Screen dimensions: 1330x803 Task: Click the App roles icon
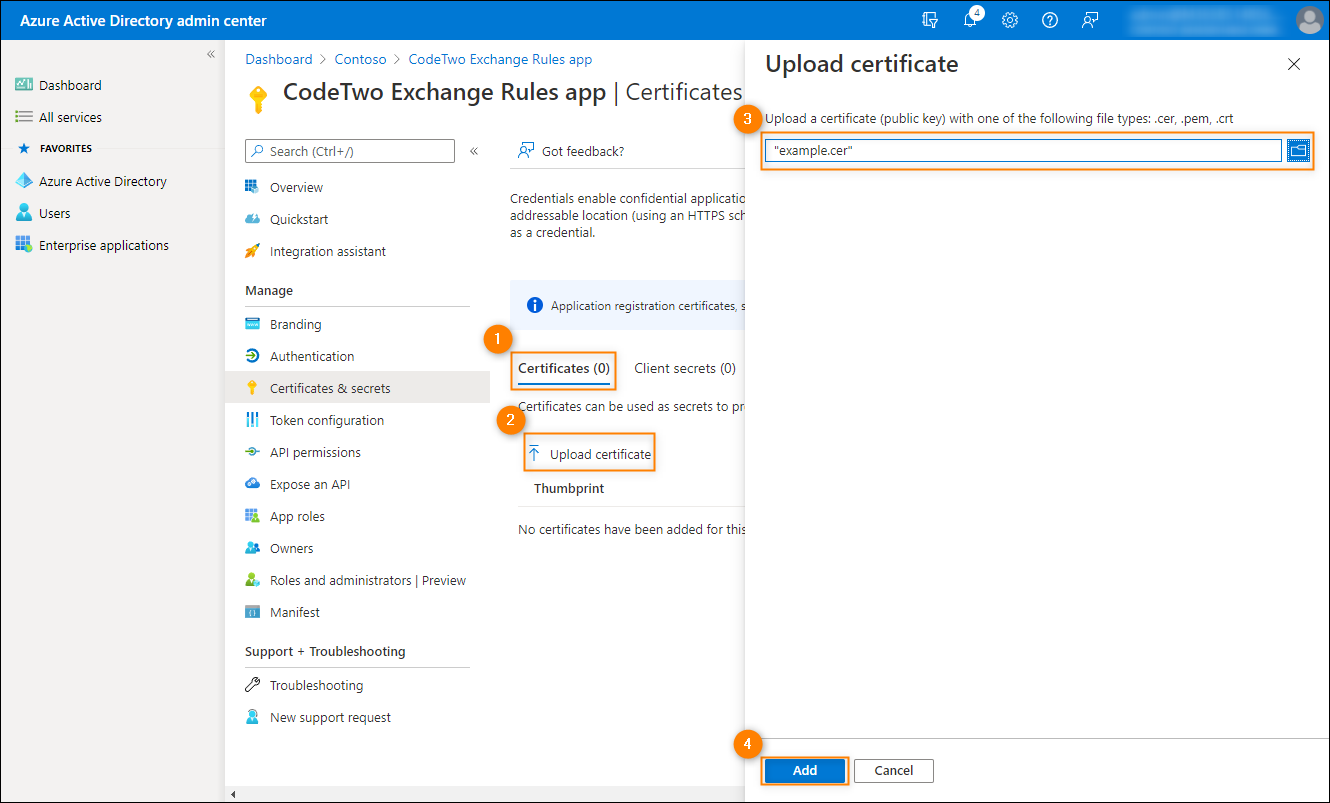(x=252, y=516)
